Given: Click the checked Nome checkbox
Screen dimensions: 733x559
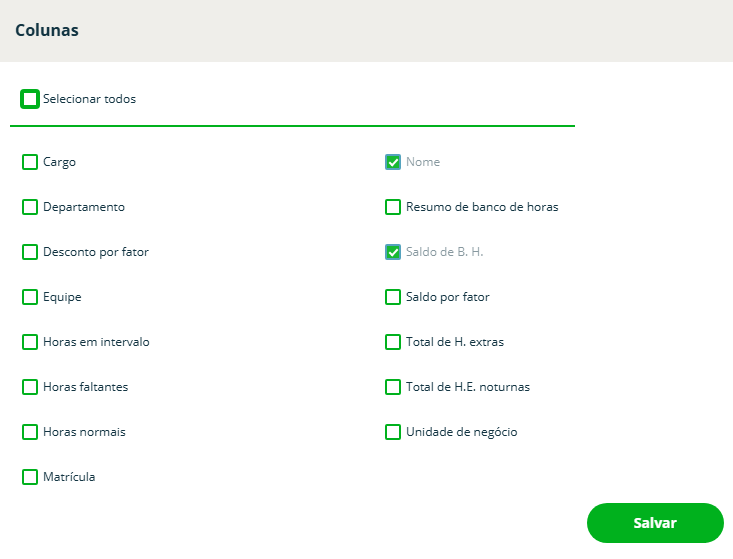Looking at the screenshot, I should click(393, 162).
